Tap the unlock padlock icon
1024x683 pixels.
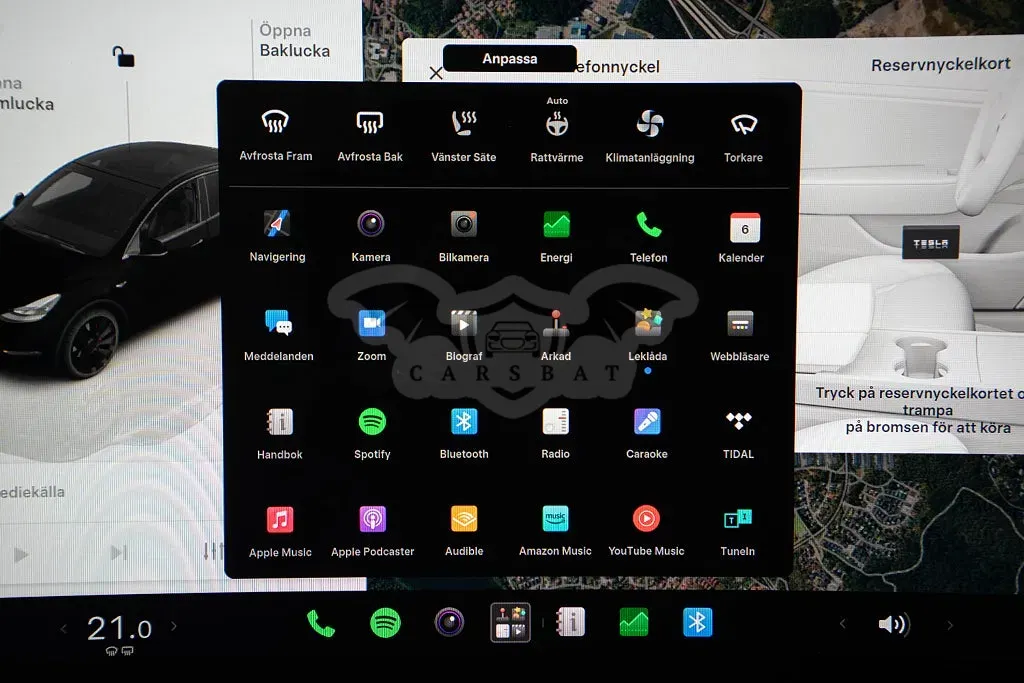coord(123,56)
